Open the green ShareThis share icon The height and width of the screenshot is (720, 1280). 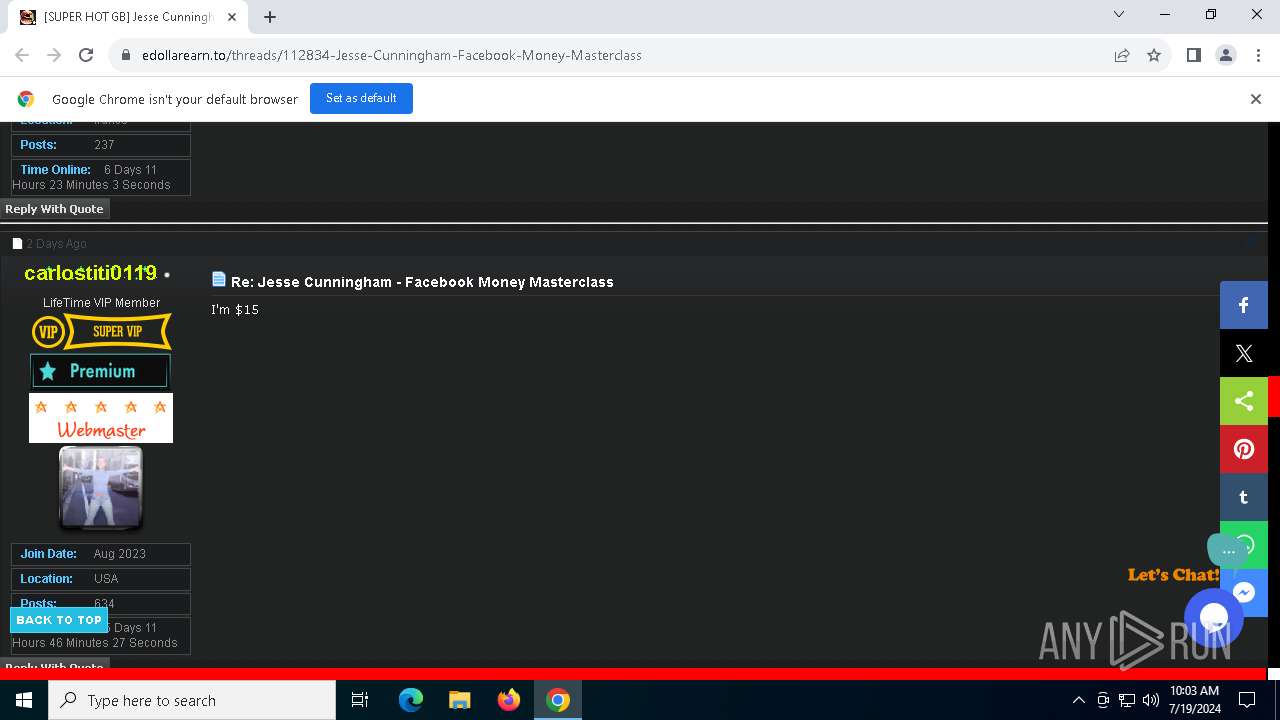1244,401
